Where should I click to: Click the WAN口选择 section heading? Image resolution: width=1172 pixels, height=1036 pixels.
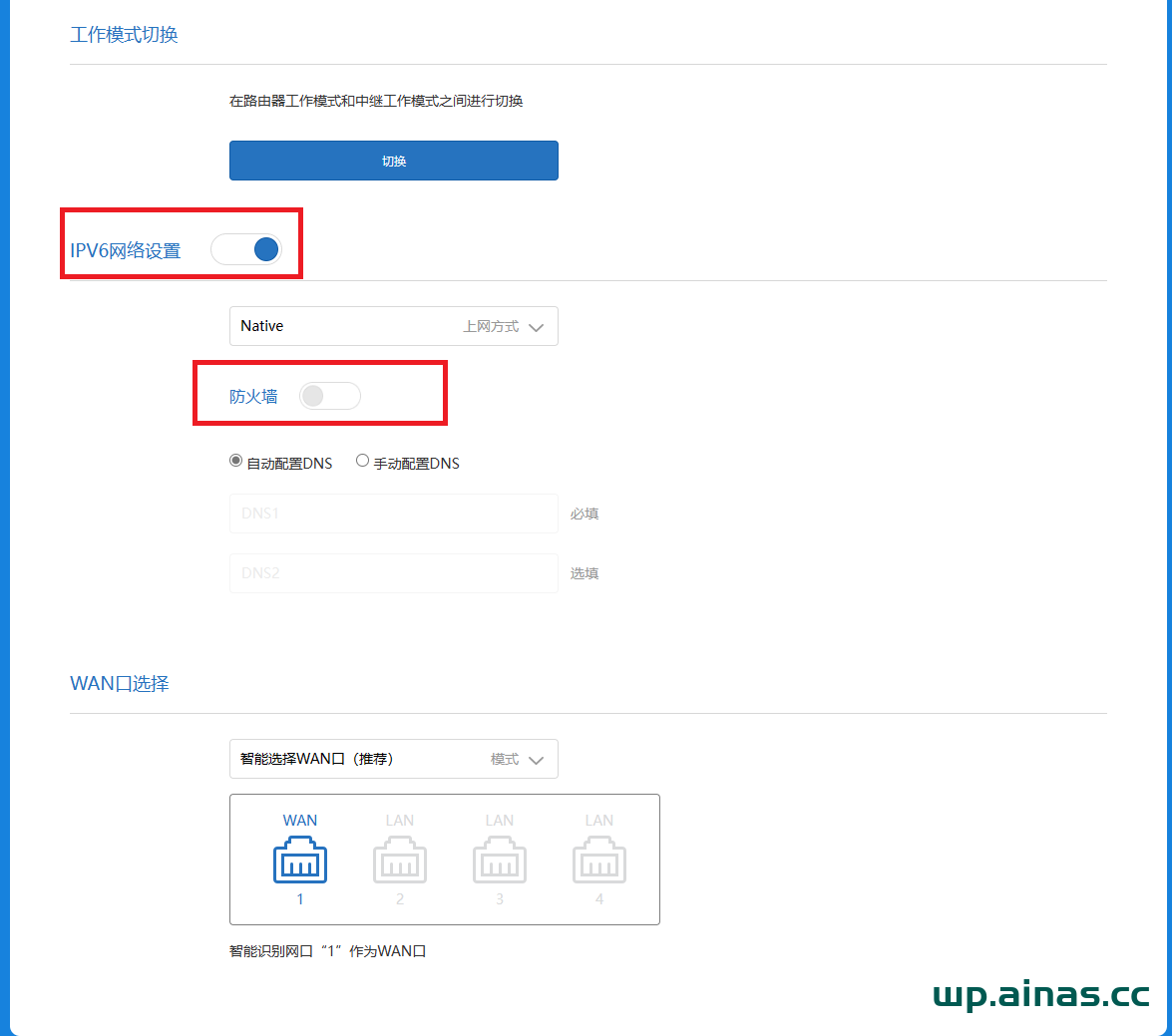119,683
